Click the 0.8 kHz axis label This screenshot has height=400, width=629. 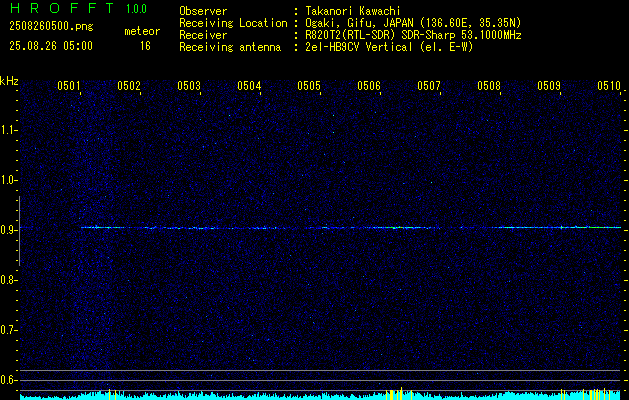[8, 280]
